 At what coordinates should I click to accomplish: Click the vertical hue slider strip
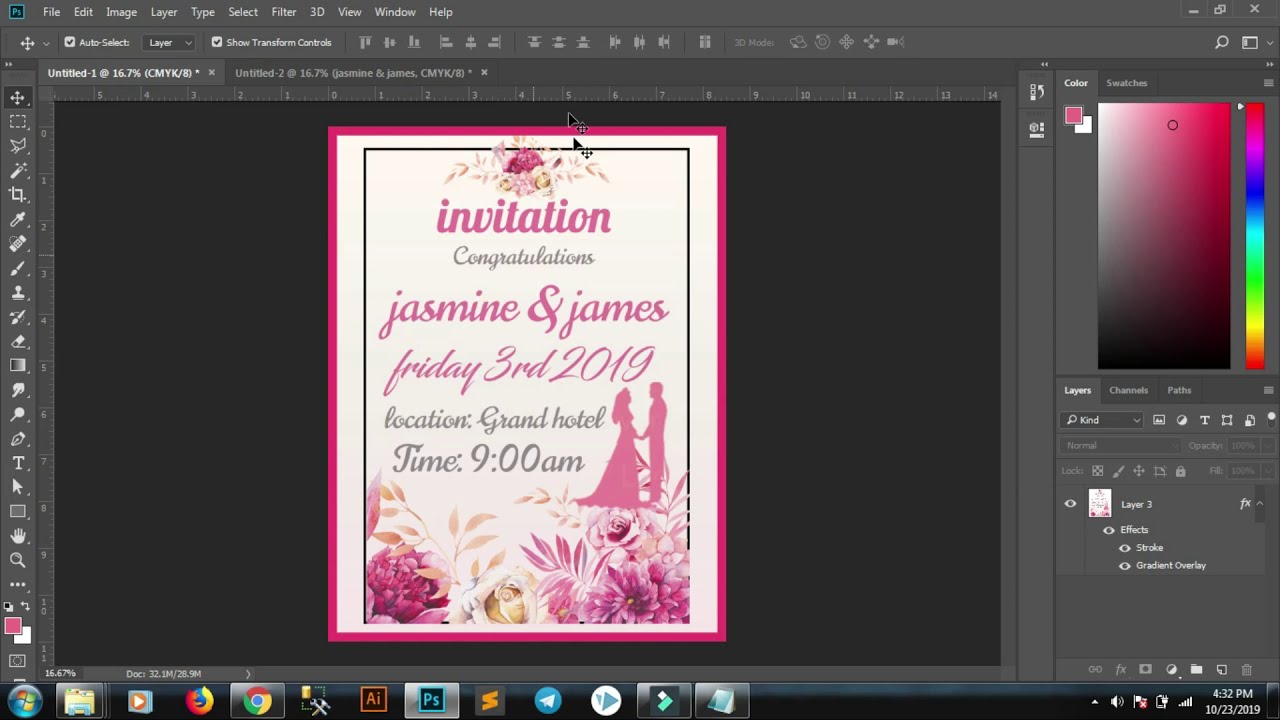[x=1255, y=237]
